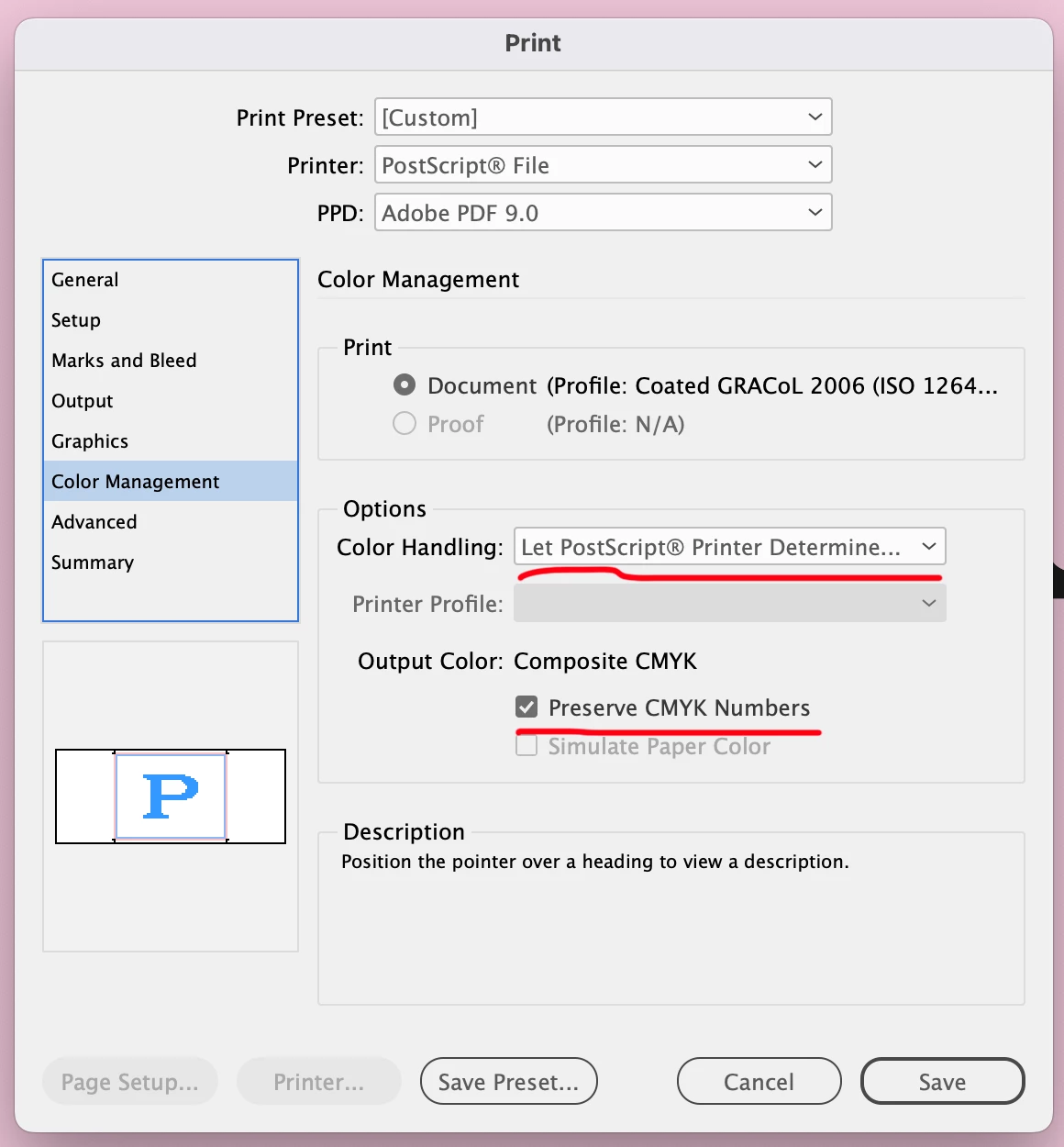
Task: Click the Color Management heading
Action: 418,280
